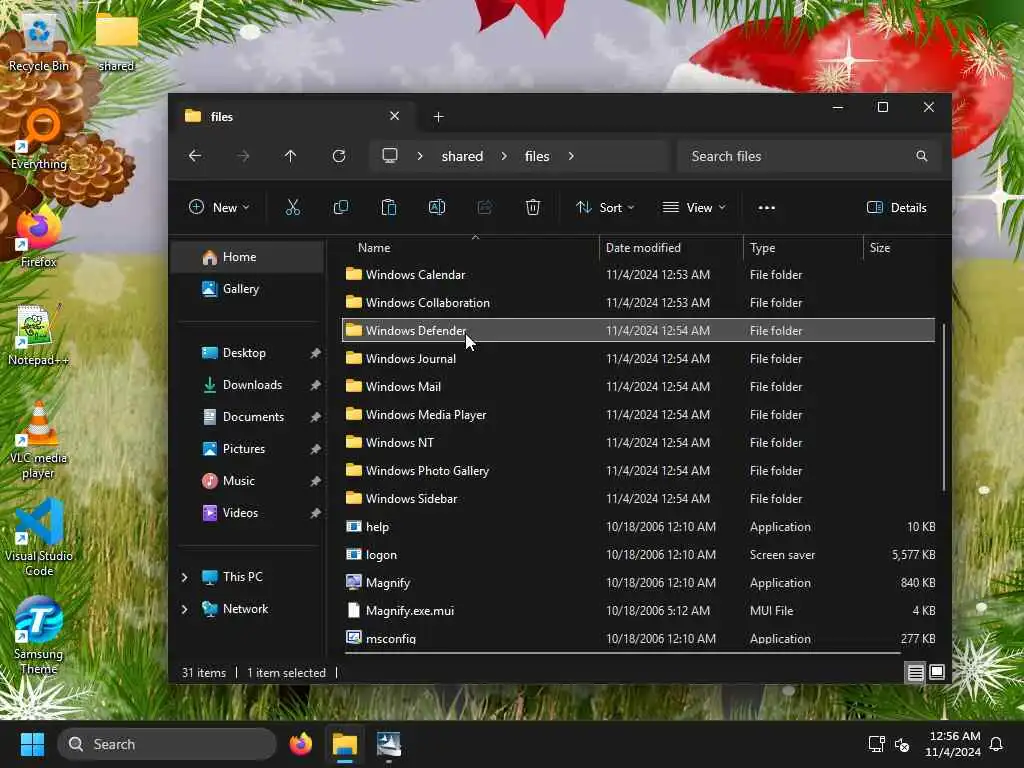1024x768 pixels.
Task: Unpin Pictures from quick access
Action: point(315,449)
